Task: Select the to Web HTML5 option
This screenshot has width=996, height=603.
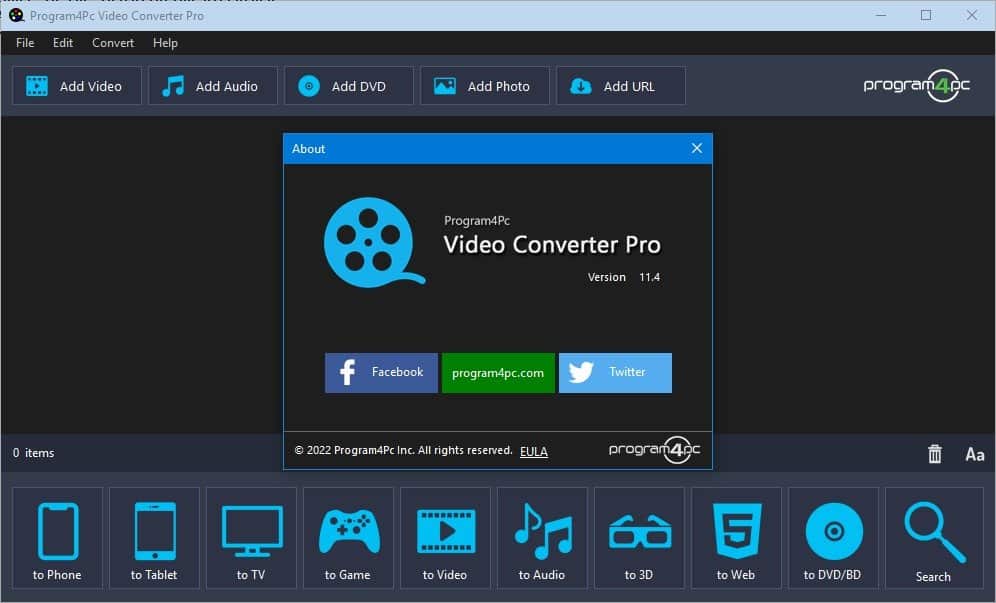Action: tap(736, 538)
